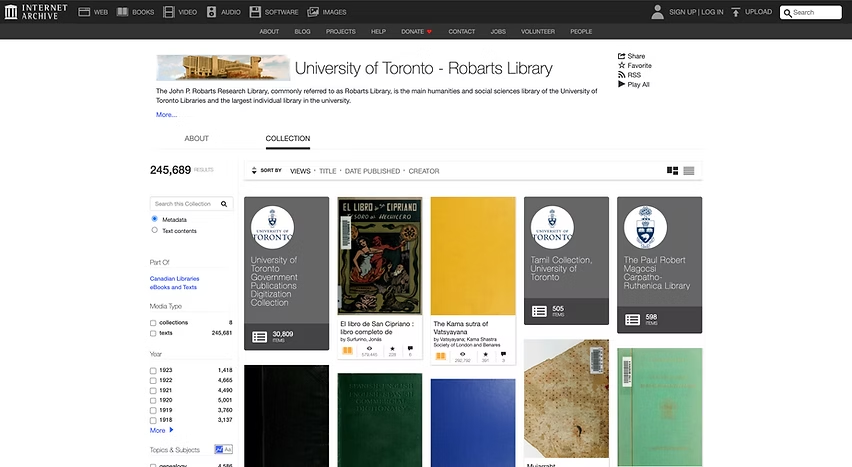
Task: Open the Robarts Library header image
Action: coord(223,68)
